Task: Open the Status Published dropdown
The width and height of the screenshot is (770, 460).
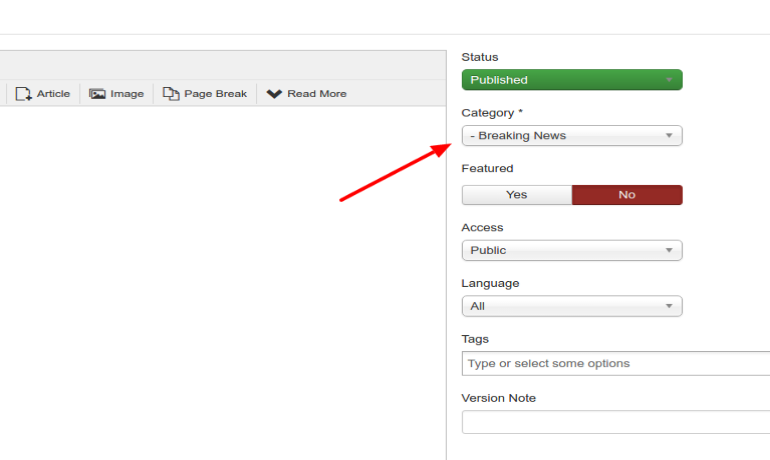Action: coord(572,80)
